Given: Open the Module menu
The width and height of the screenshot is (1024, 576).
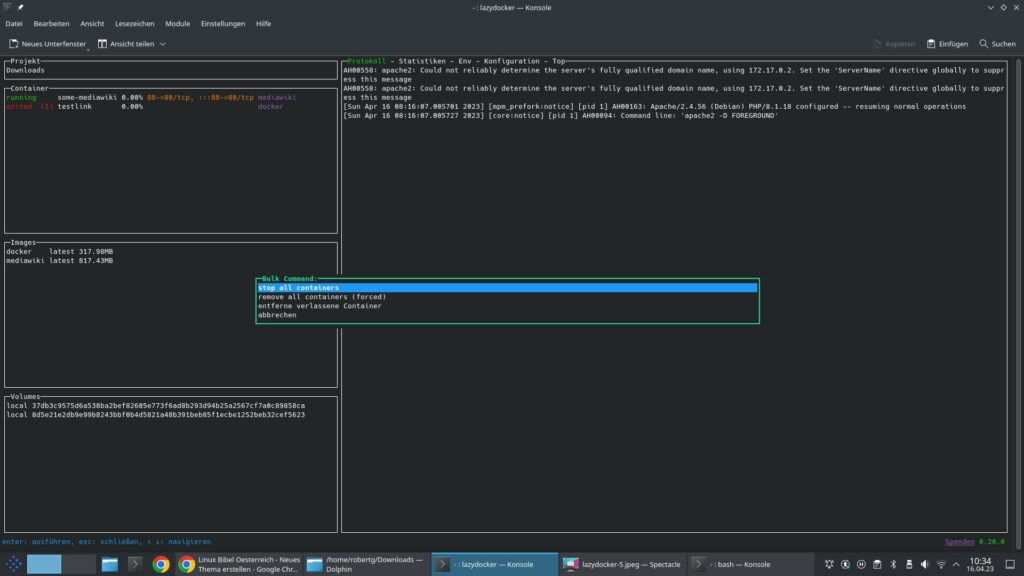Looking at the screenshot, I should pos(178,24).
